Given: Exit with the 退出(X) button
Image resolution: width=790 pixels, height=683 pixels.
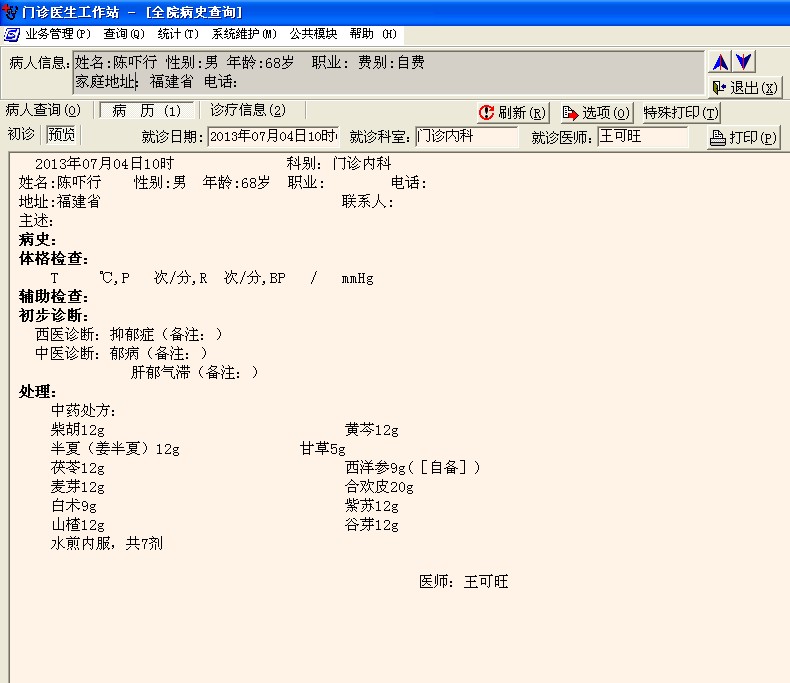Looking at the screenshot, I should tap(745, 88).
